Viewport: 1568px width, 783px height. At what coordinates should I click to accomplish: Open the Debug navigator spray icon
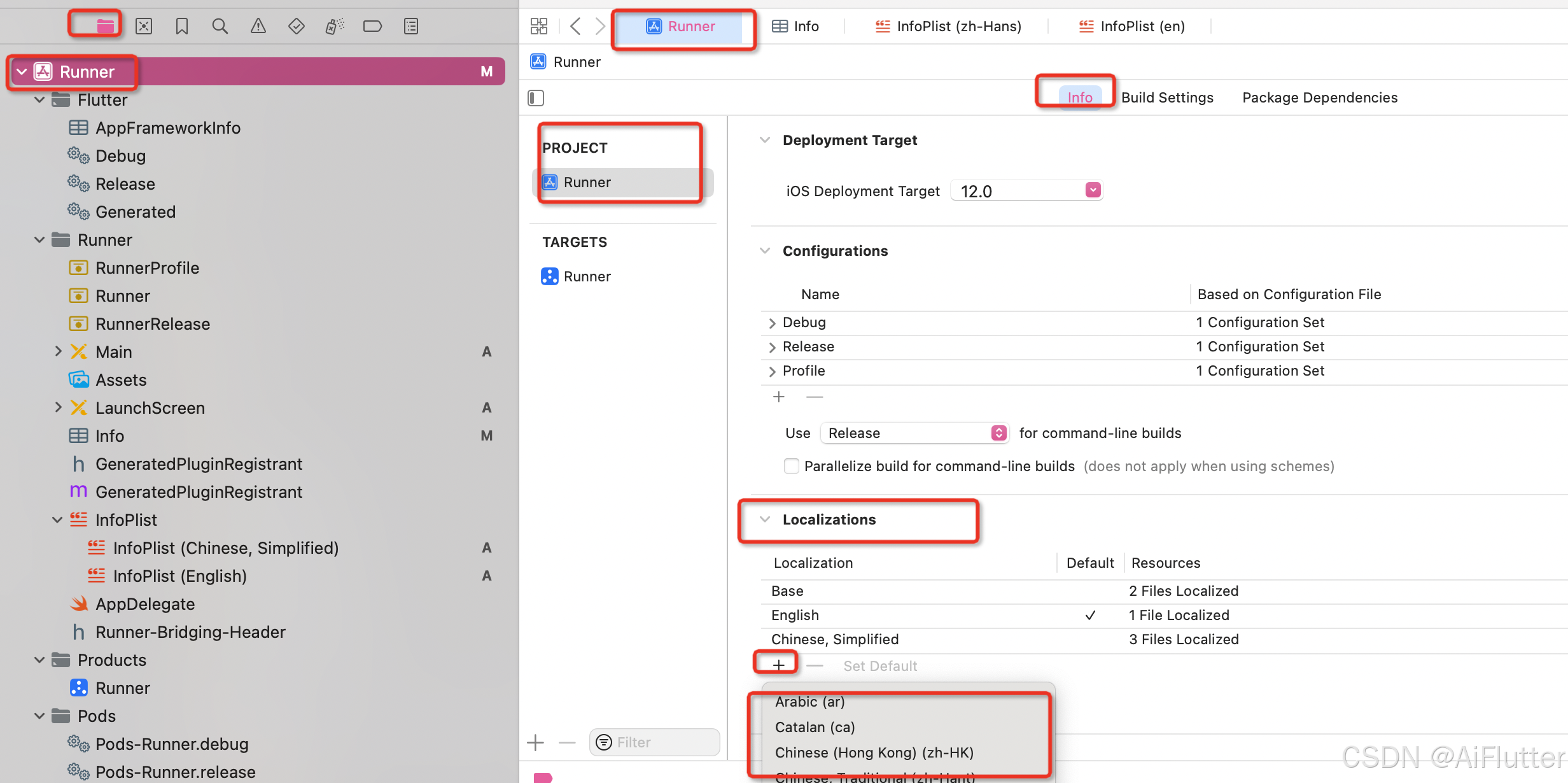coord(335,26)
